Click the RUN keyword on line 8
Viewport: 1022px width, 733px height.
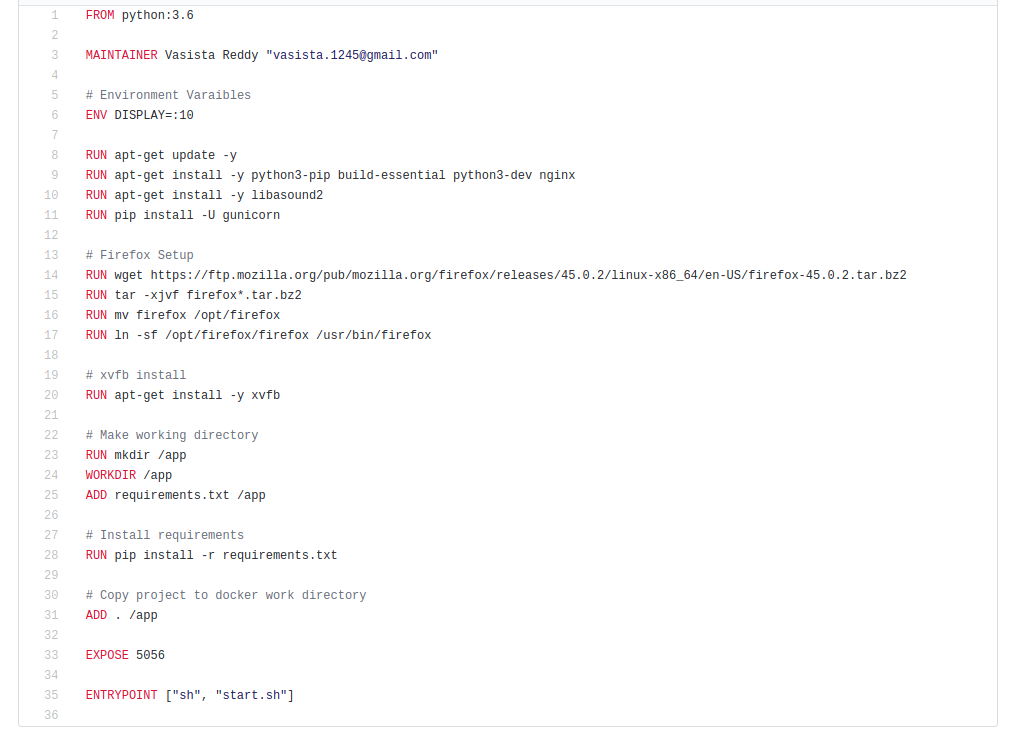(x=95, y=155)
